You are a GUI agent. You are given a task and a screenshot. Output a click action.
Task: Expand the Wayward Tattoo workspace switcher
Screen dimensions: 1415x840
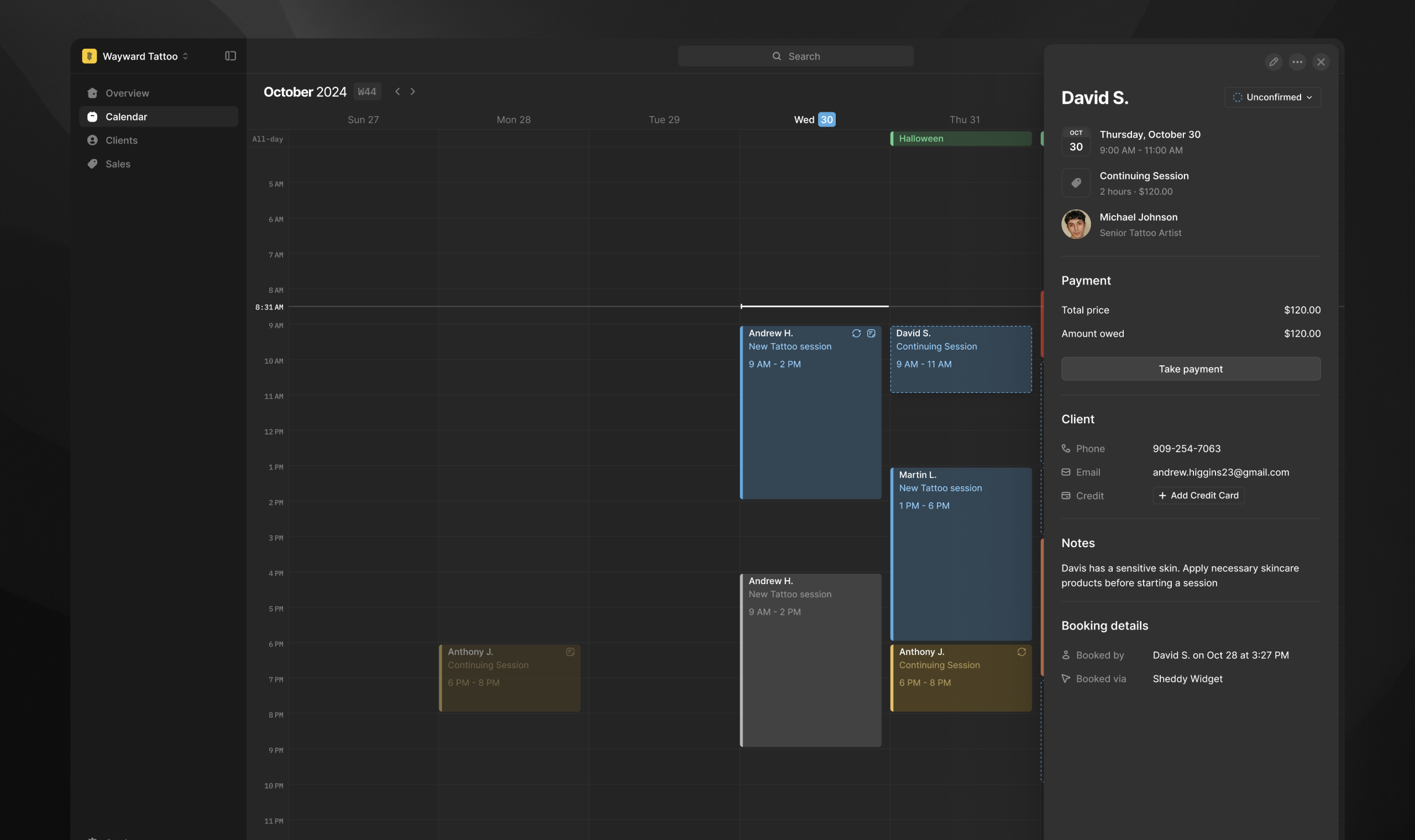tap(185, 56)
